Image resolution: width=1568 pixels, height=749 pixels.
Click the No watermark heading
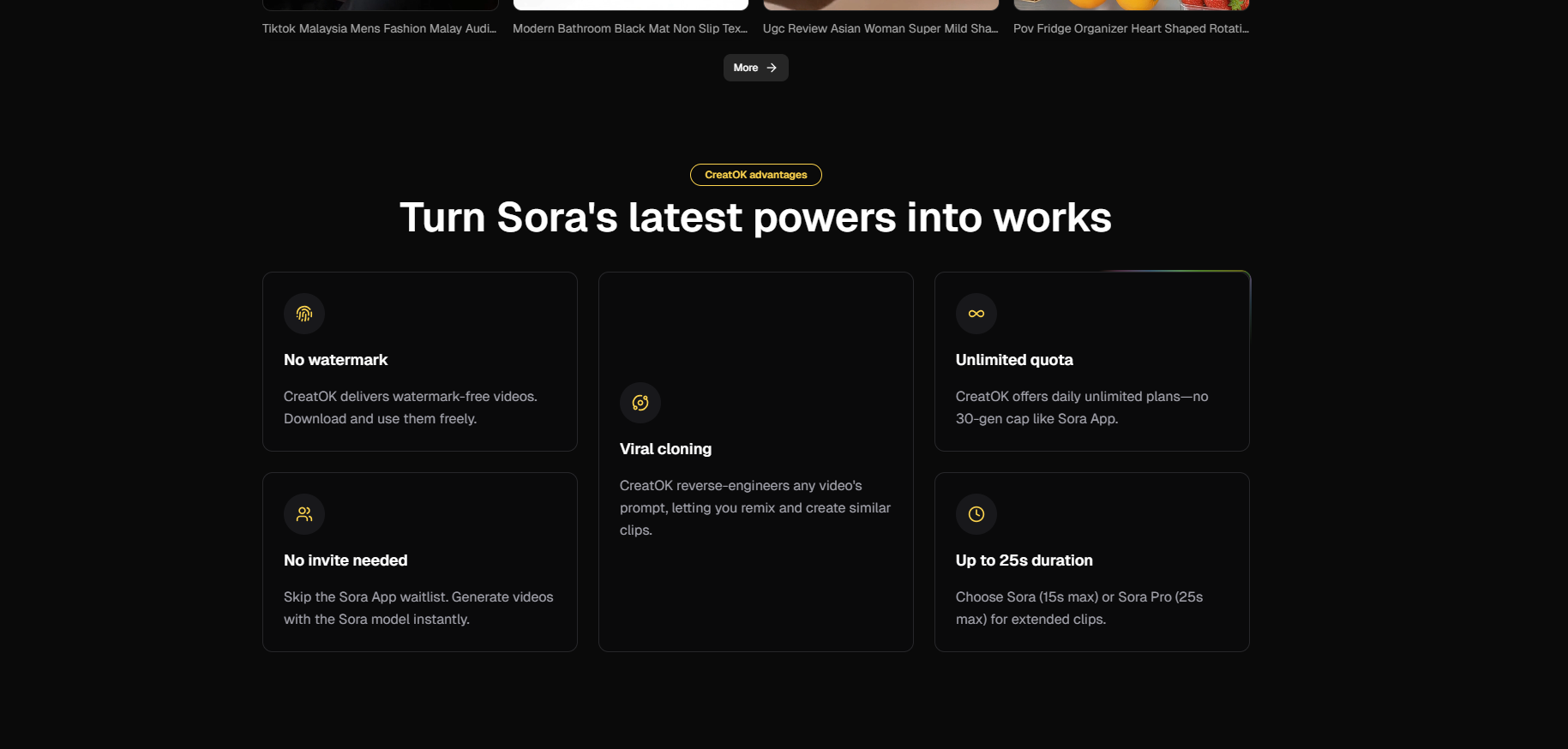click(335, 360)
